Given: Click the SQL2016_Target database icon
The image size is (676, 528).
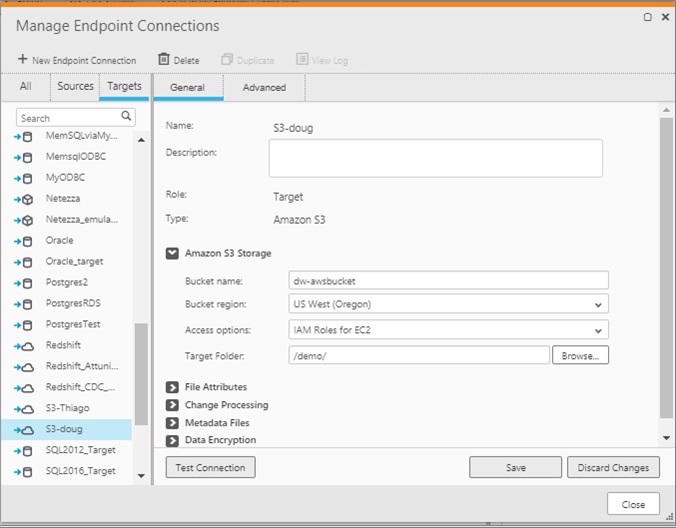Looking at the screenshot, I should click(x=27, y=472).
